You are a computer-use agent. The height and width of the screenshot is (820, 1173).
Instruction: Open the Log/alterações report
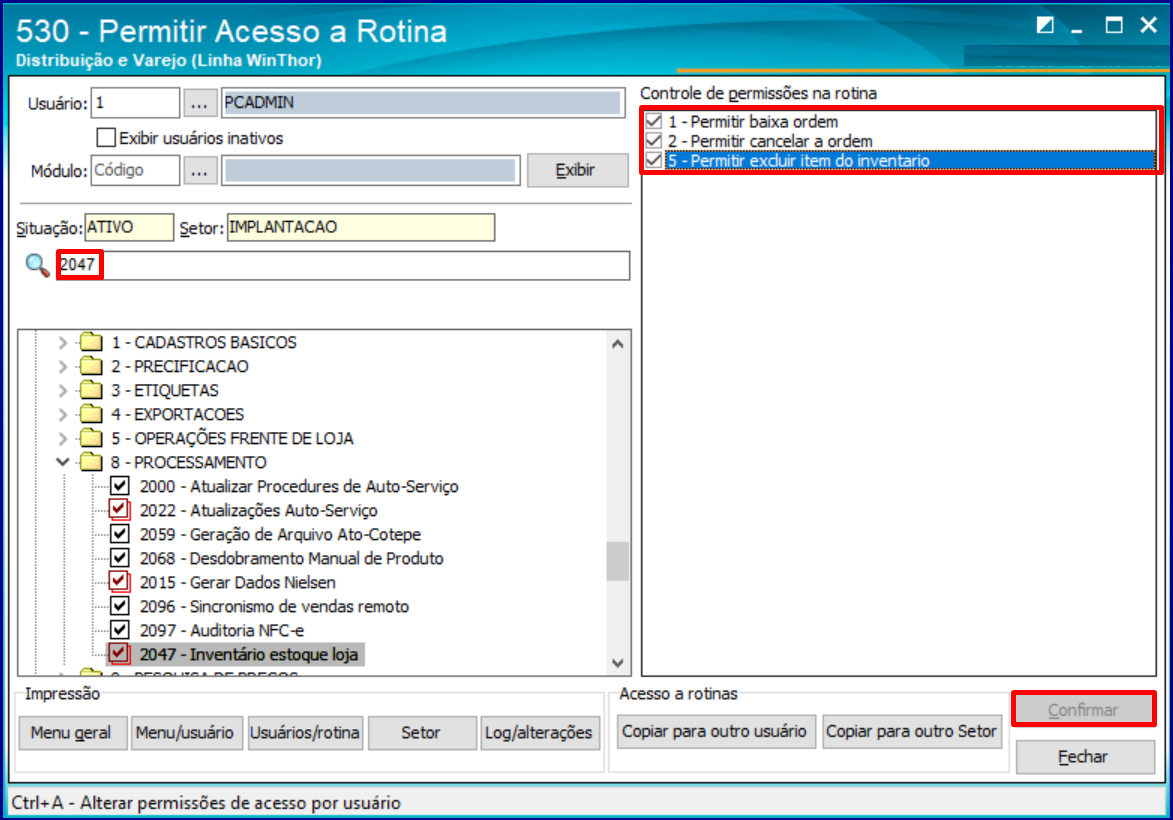pos(539,732)
